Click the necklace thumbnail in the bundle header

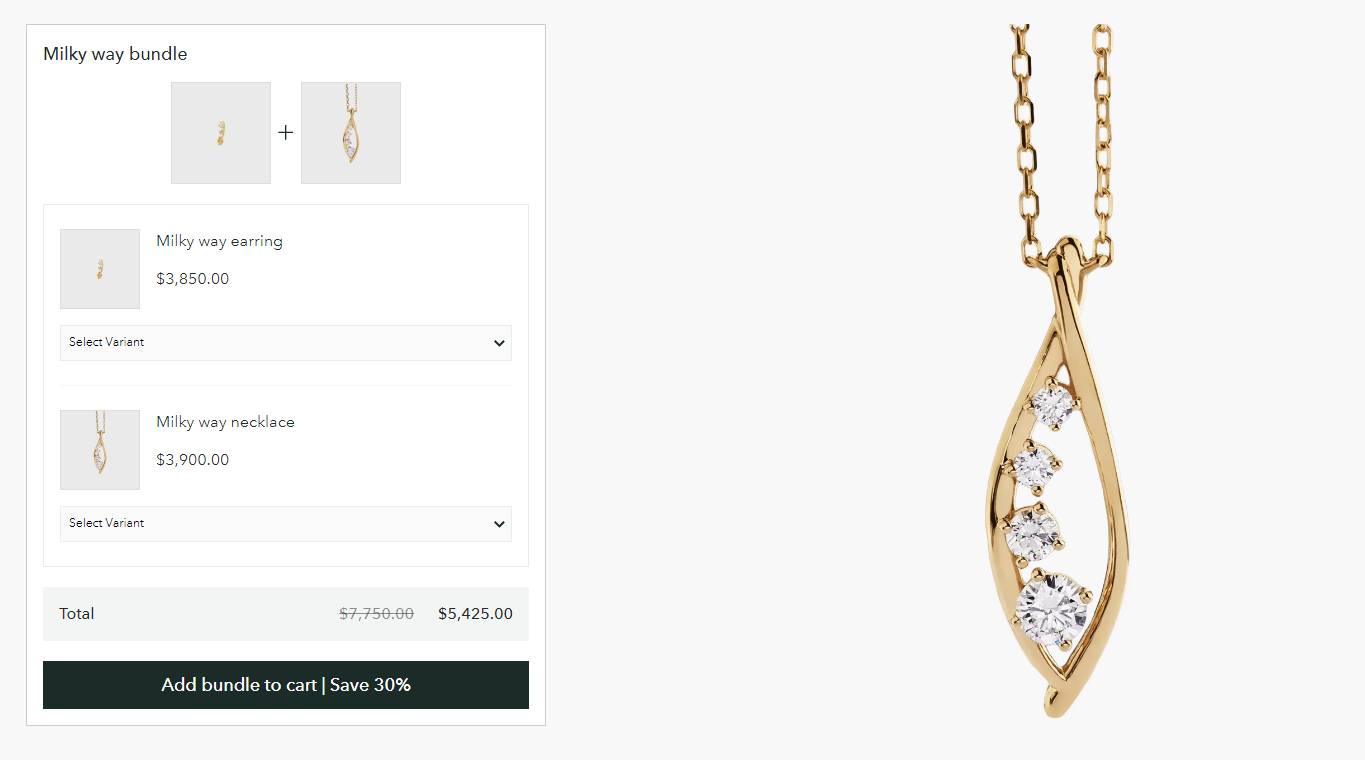[x=351, y=133]
